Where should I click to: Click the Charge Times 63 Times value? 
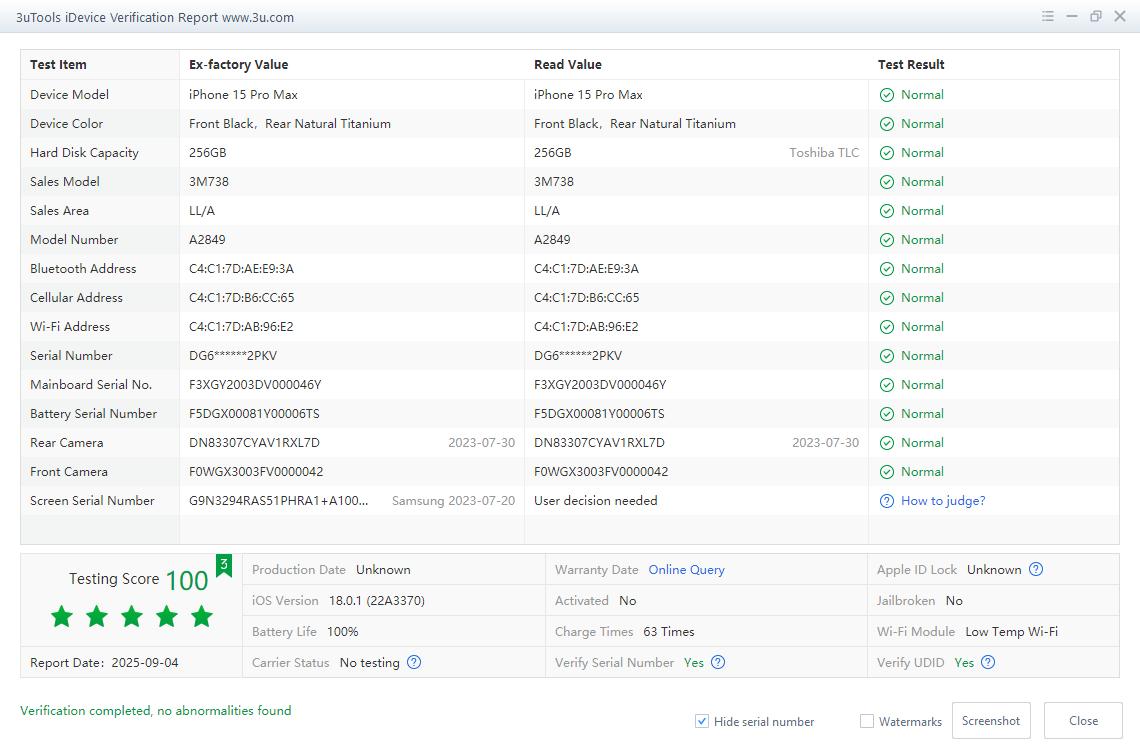[668, 632]
